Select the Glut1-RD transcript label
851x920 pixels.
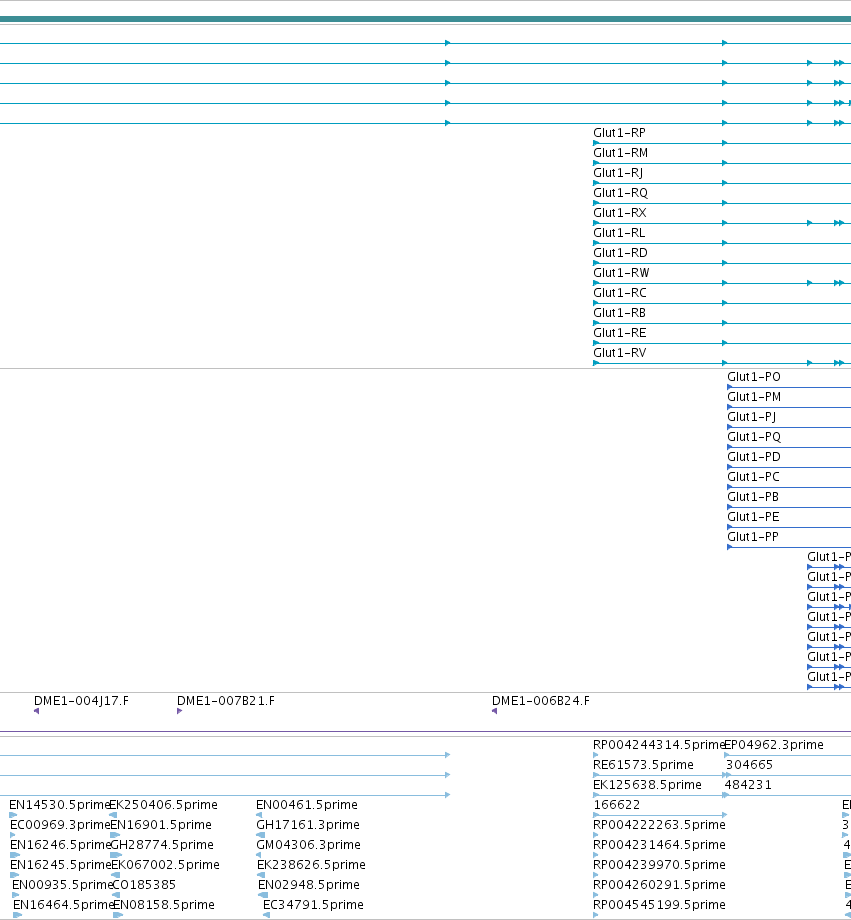(x=620, y=253)
